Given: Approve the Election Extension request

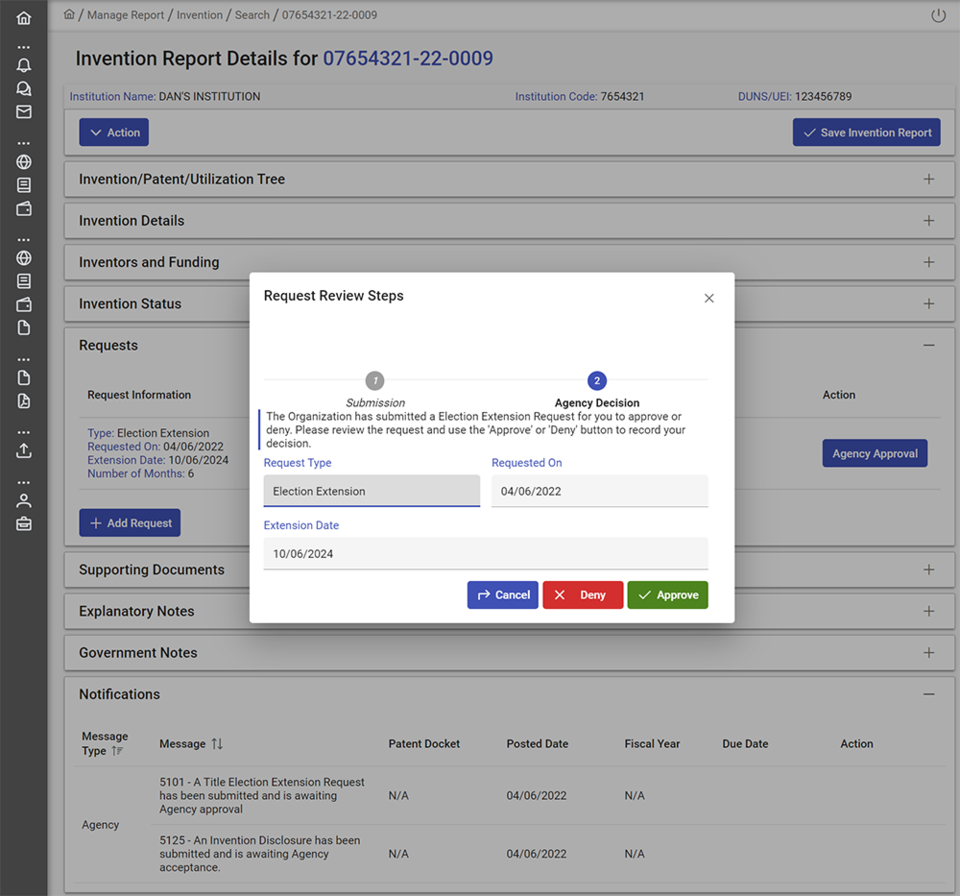Looking at the screenshot, I should [667, 595].
